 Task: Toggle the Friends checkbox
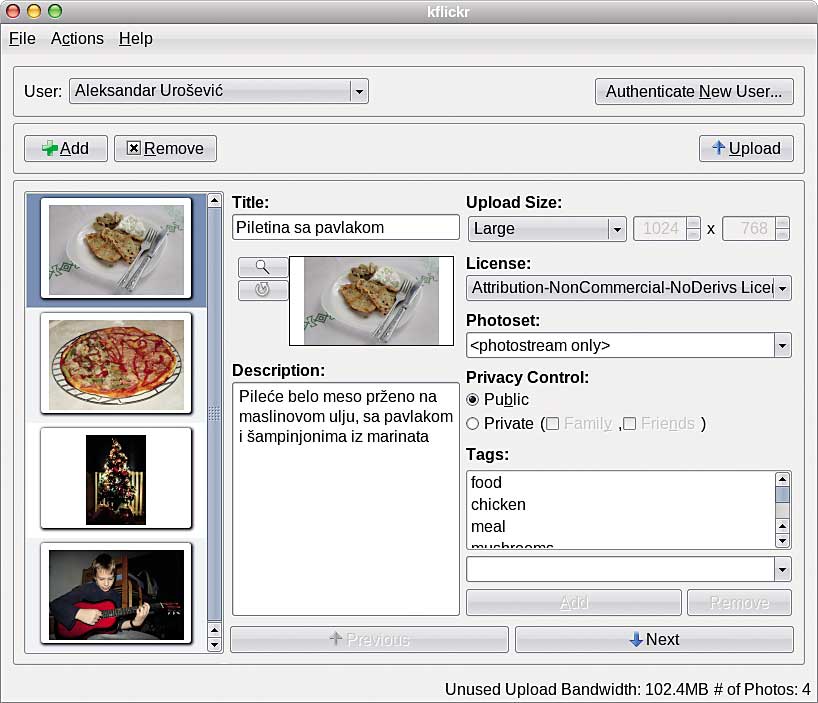click(x=630, y=423)
